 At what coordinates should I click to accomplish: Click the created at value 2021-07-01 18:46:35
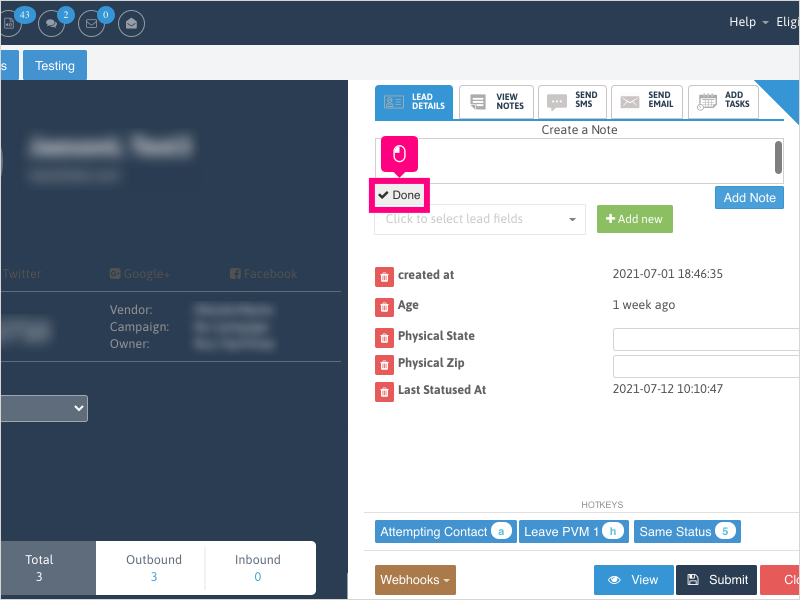(x=667, y=273)
